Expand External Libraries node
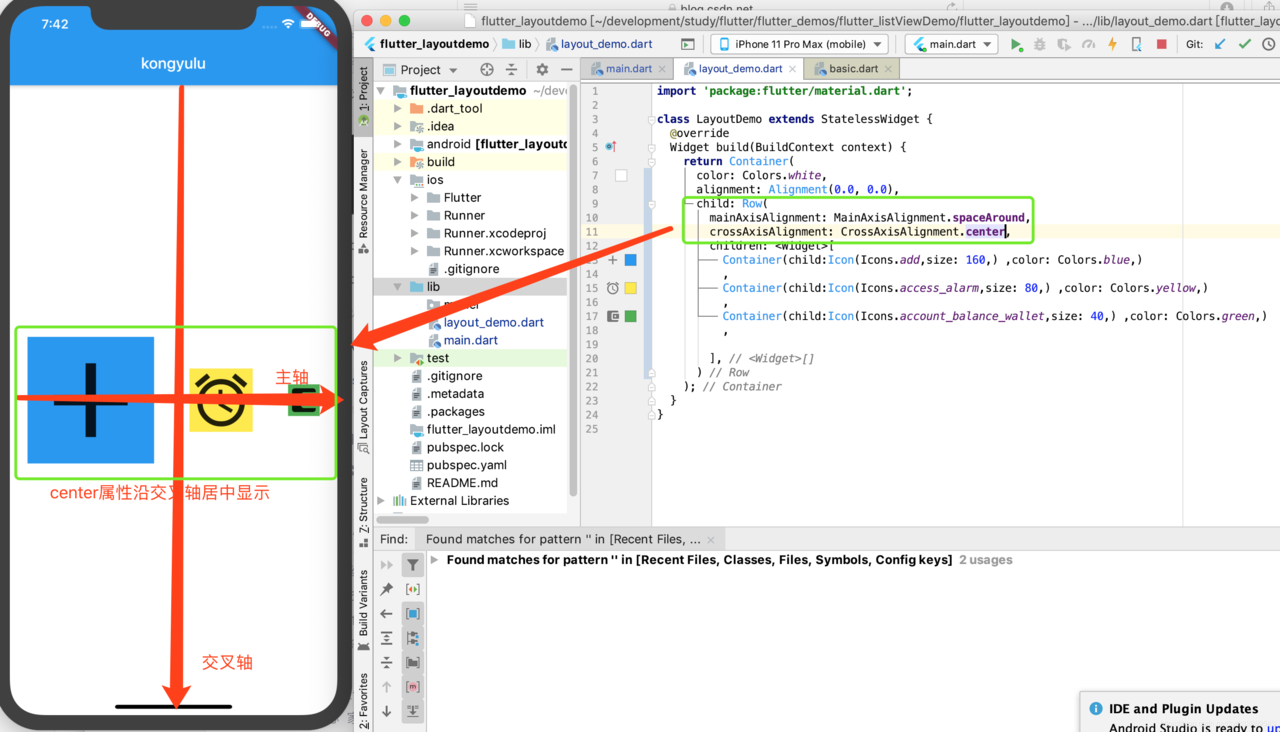Image resolution: width=1280 pixels, height=732 pixels. [x=382, y=501]
